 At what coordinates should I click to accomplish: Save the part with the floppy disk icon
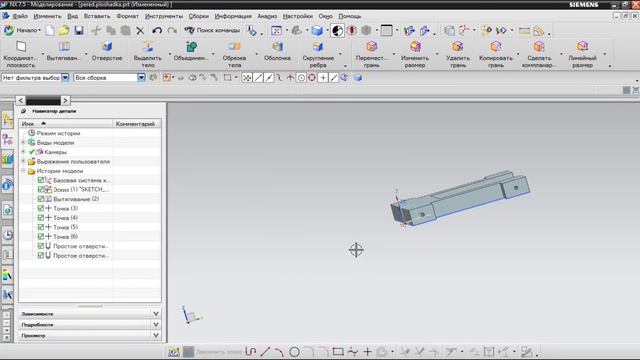(79, 31)
